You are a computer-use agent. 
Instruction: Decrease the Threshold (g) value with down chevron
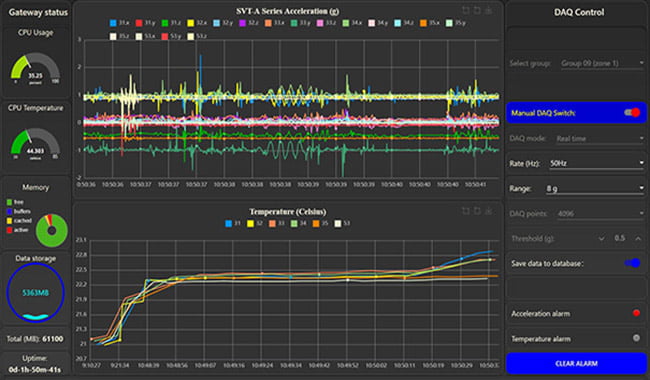point(601,238)
